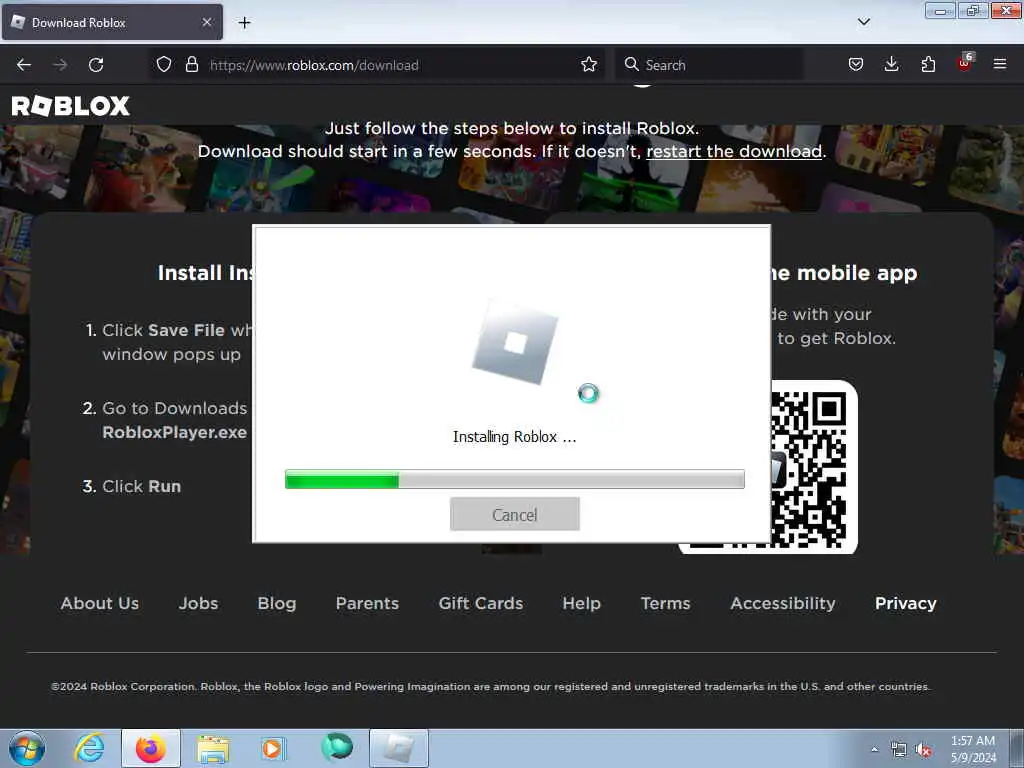Switch to Roblox installer taskbar button
The height and width of the screenshot is (768, 1024).
tap(399, 748)
